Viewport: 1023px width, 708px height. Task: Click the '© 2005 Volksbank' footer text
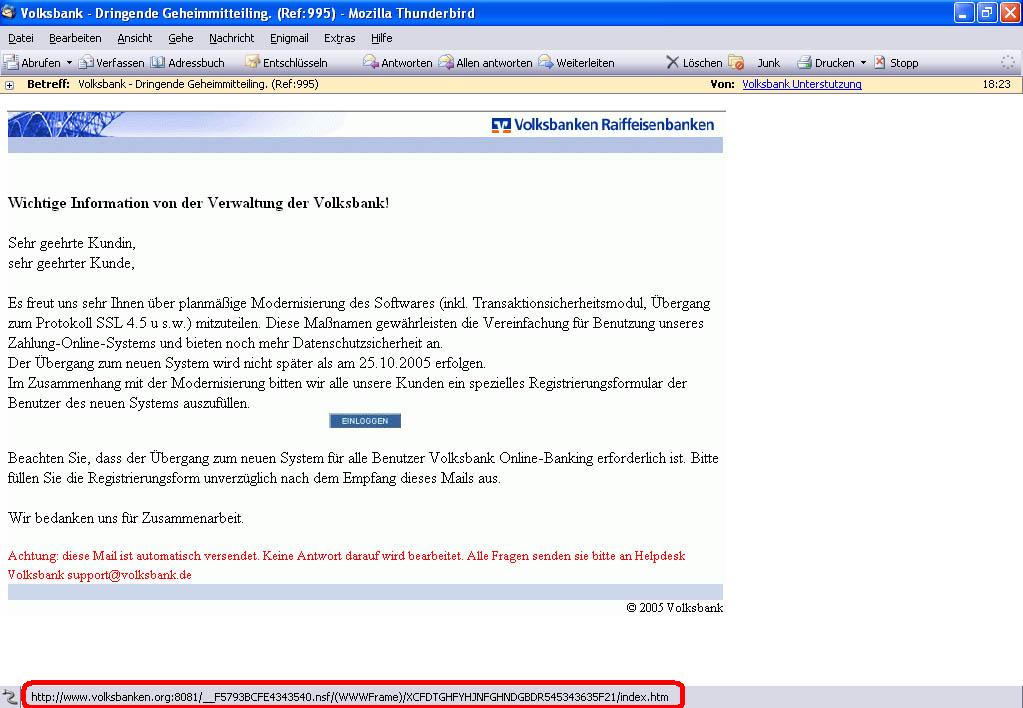point(675,608)
